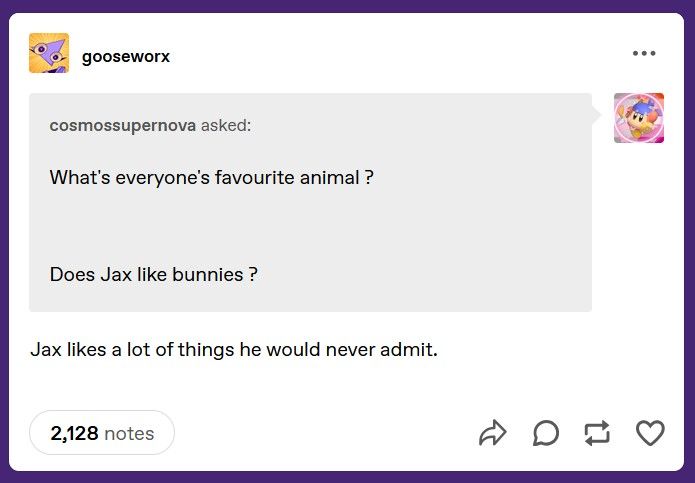Click the share arrow icon

[492, 433]
